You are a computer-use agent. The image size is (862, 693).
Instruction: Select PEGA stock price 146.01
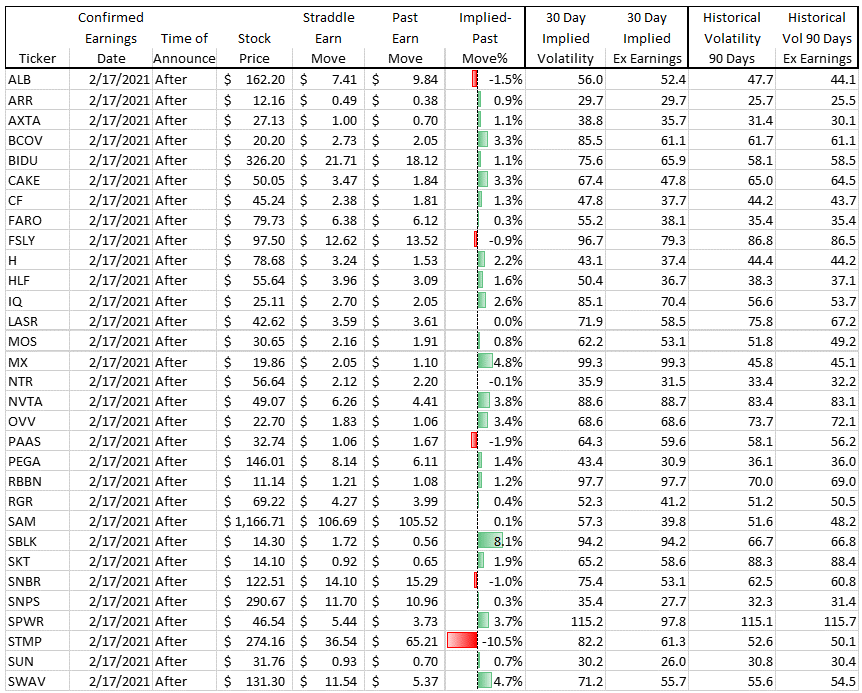click(254, 462)
